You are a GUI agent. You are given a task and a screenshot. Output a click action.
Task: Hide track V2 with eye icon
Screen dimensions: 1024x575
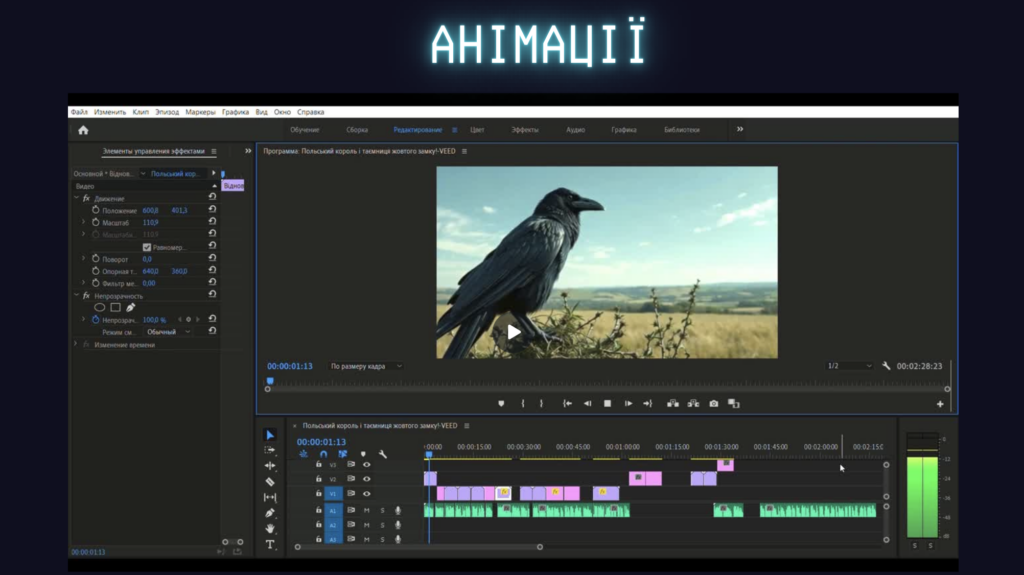tap(366, 479)
